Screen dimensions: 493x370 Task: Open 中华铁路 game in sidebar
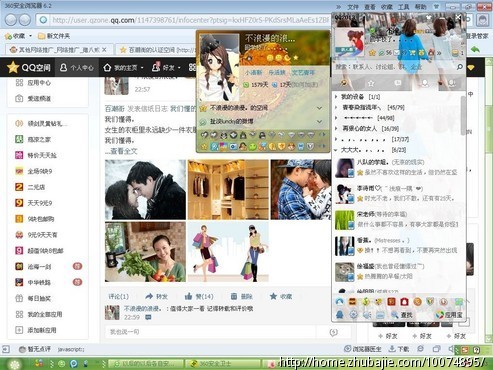34,282
